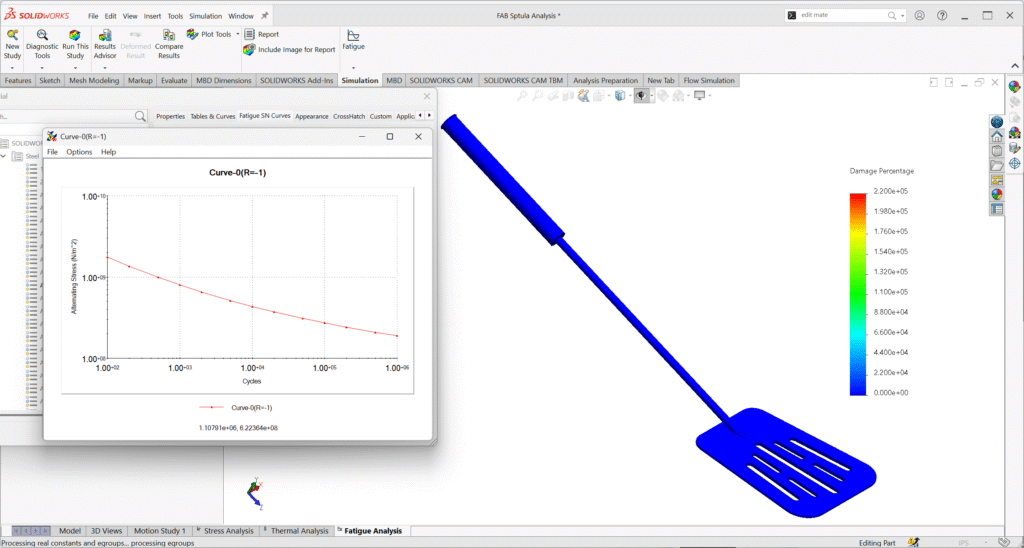Viewport: 1024px width, 548px height.
Task: Toggle the pin icon beside Window menu
Action: coord(264,16)
